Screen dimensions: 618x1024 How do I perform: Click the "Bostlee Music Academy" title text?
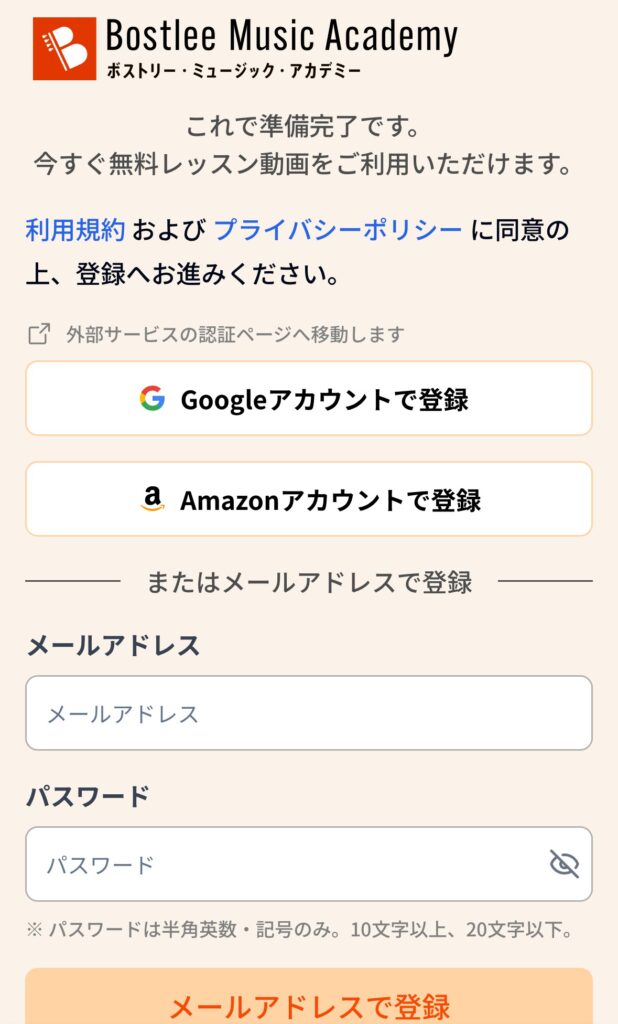pos(281,36)
